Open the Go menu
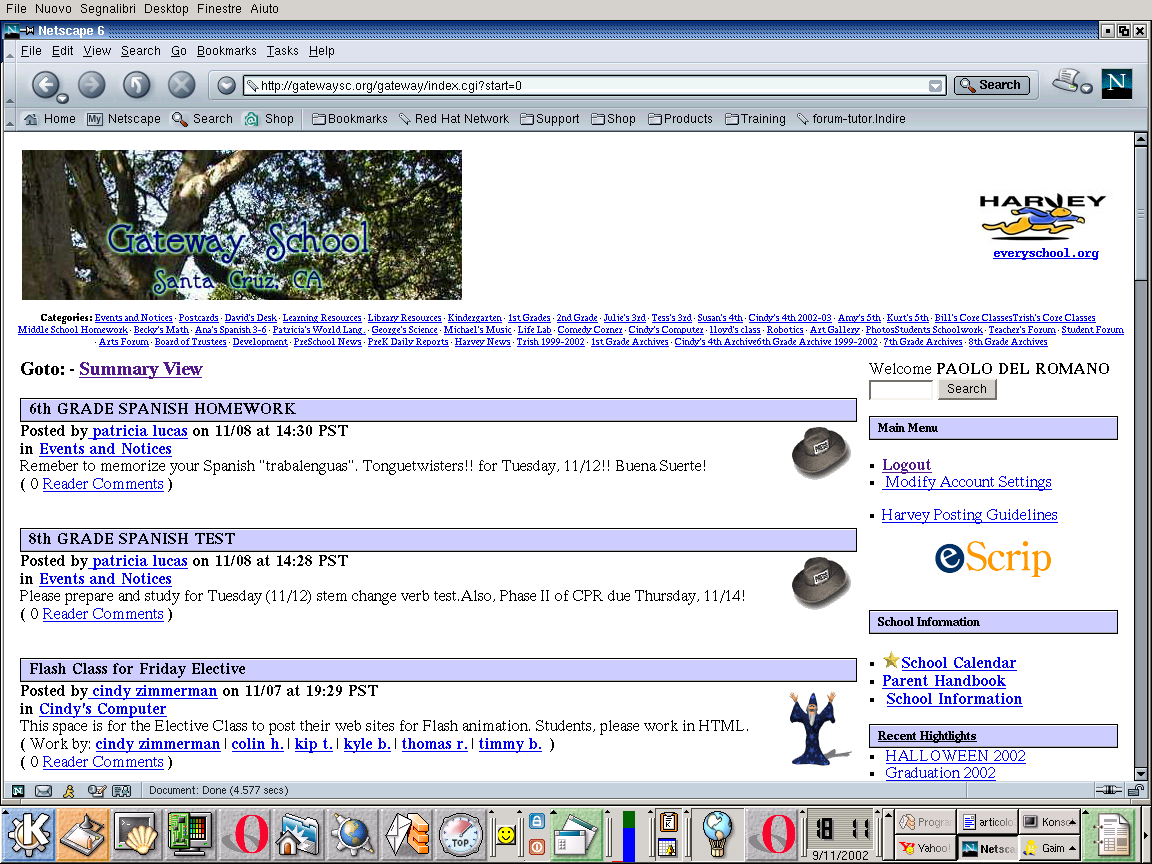This screenshot has height=864, width=1152. 179,51
